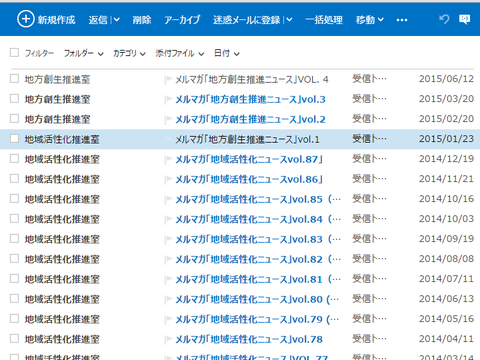This screenshot has width=480, height=360.
Task: Click sender 地域活性化推進室 dated 2014/09/19
Action: click(x=62, y=239)
